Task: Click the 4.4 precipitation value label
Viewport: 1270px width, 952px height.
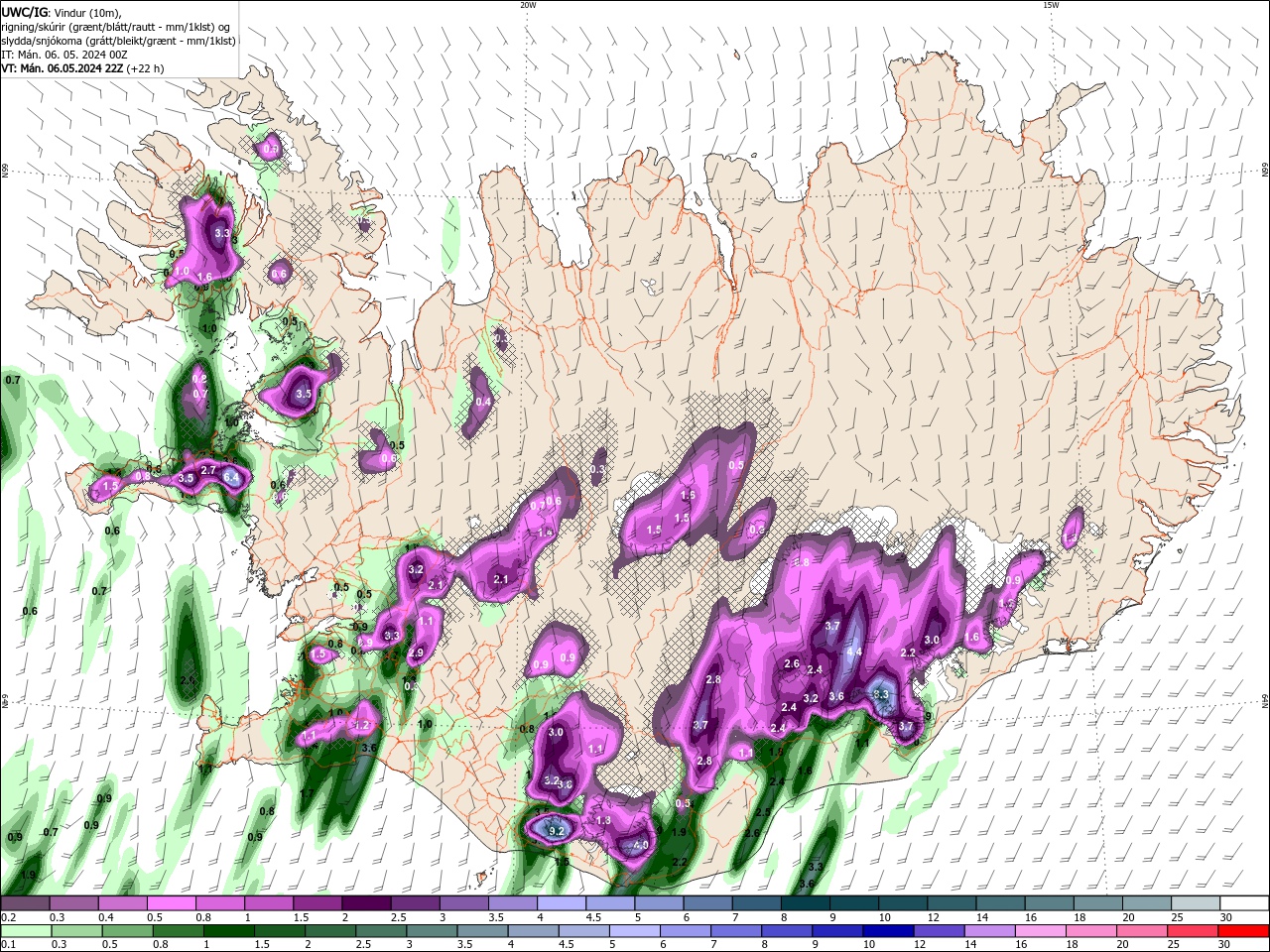Action: pyautogui.click(x=855, y=652)
